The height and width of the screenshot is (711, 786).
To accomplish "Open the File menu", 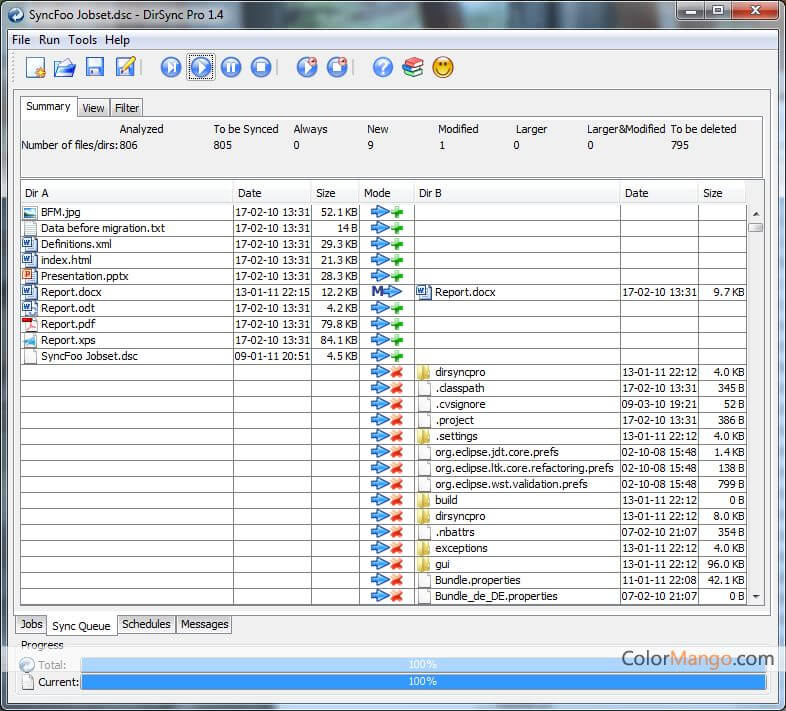I will pos(21,40).
